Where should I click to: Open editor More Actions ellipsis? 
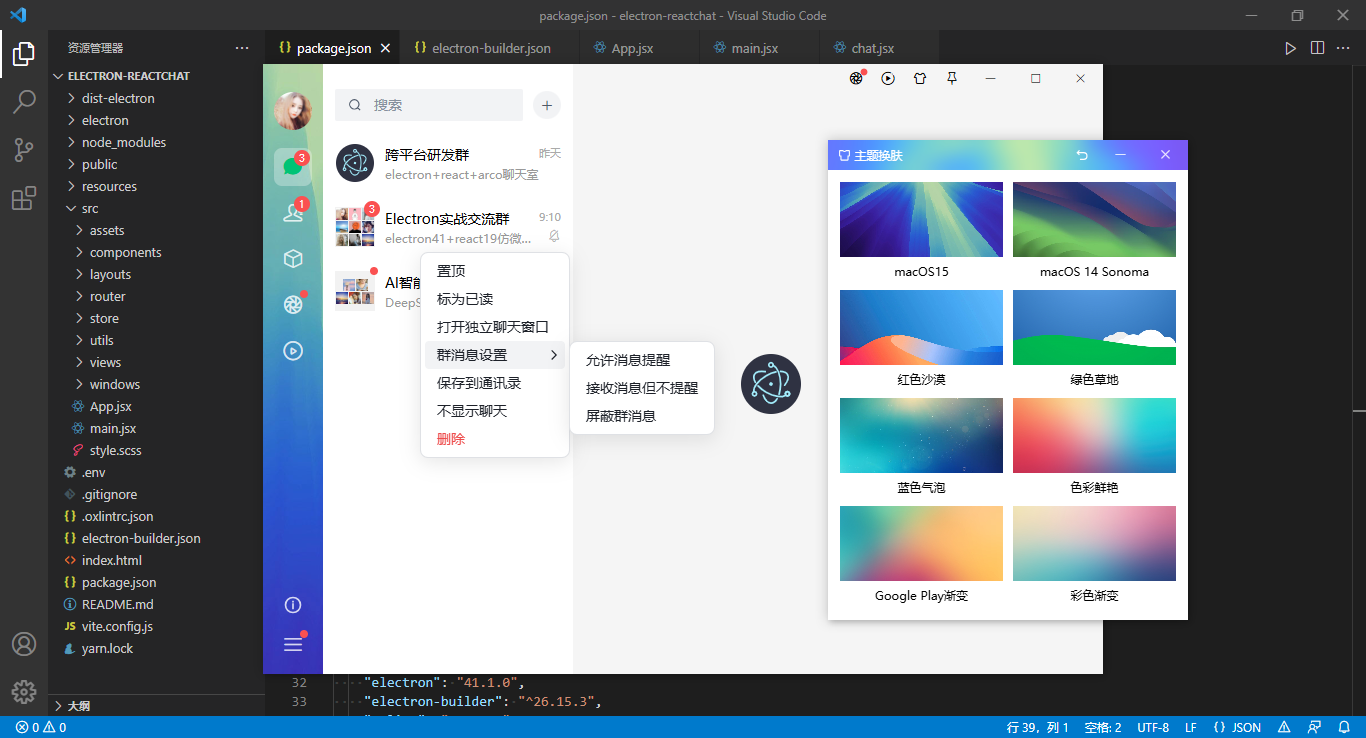[x=1344, y=48]
